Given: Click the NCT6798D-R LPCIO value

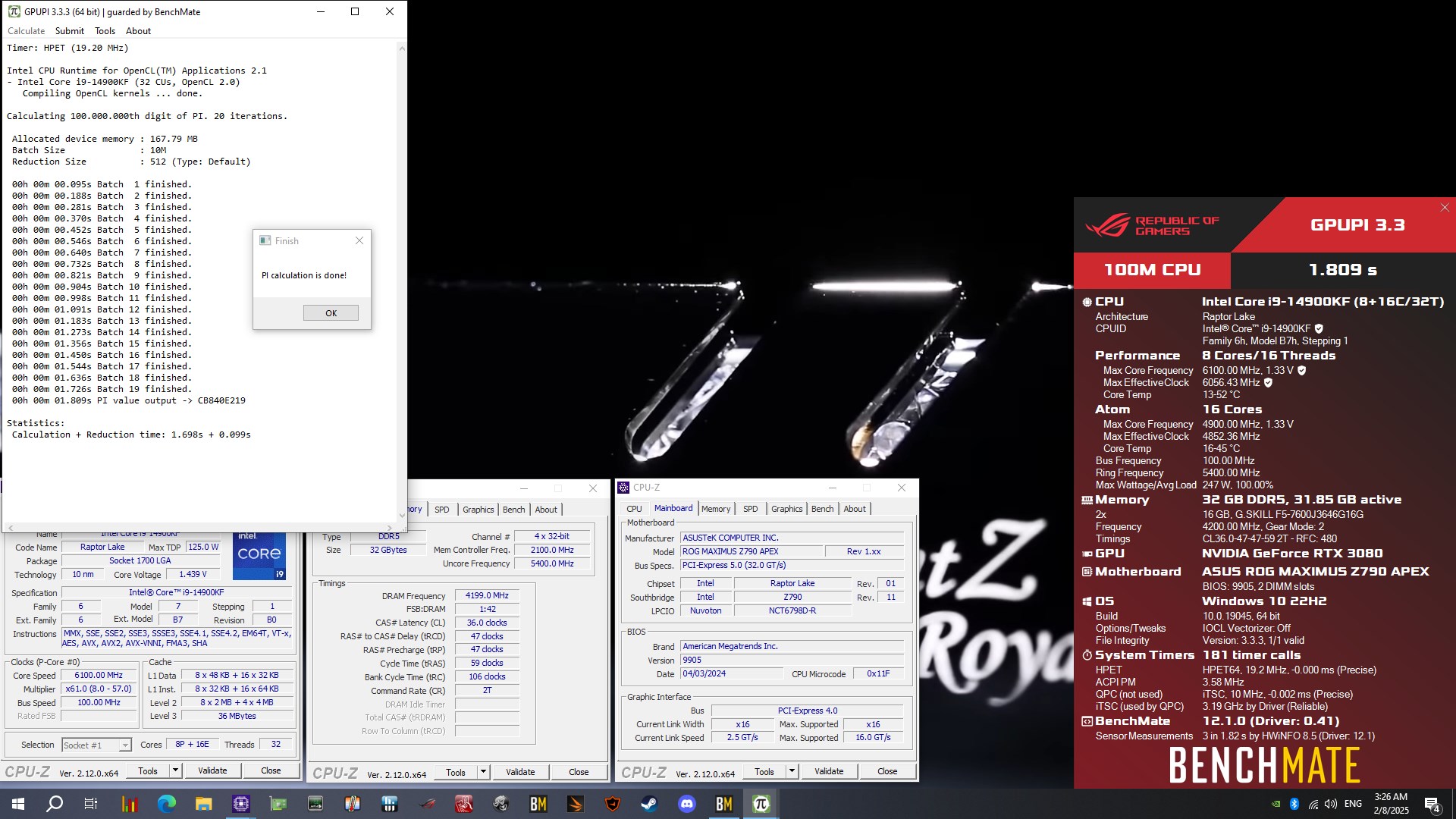Looking at the screenshot, I should (x=792, y=611).
